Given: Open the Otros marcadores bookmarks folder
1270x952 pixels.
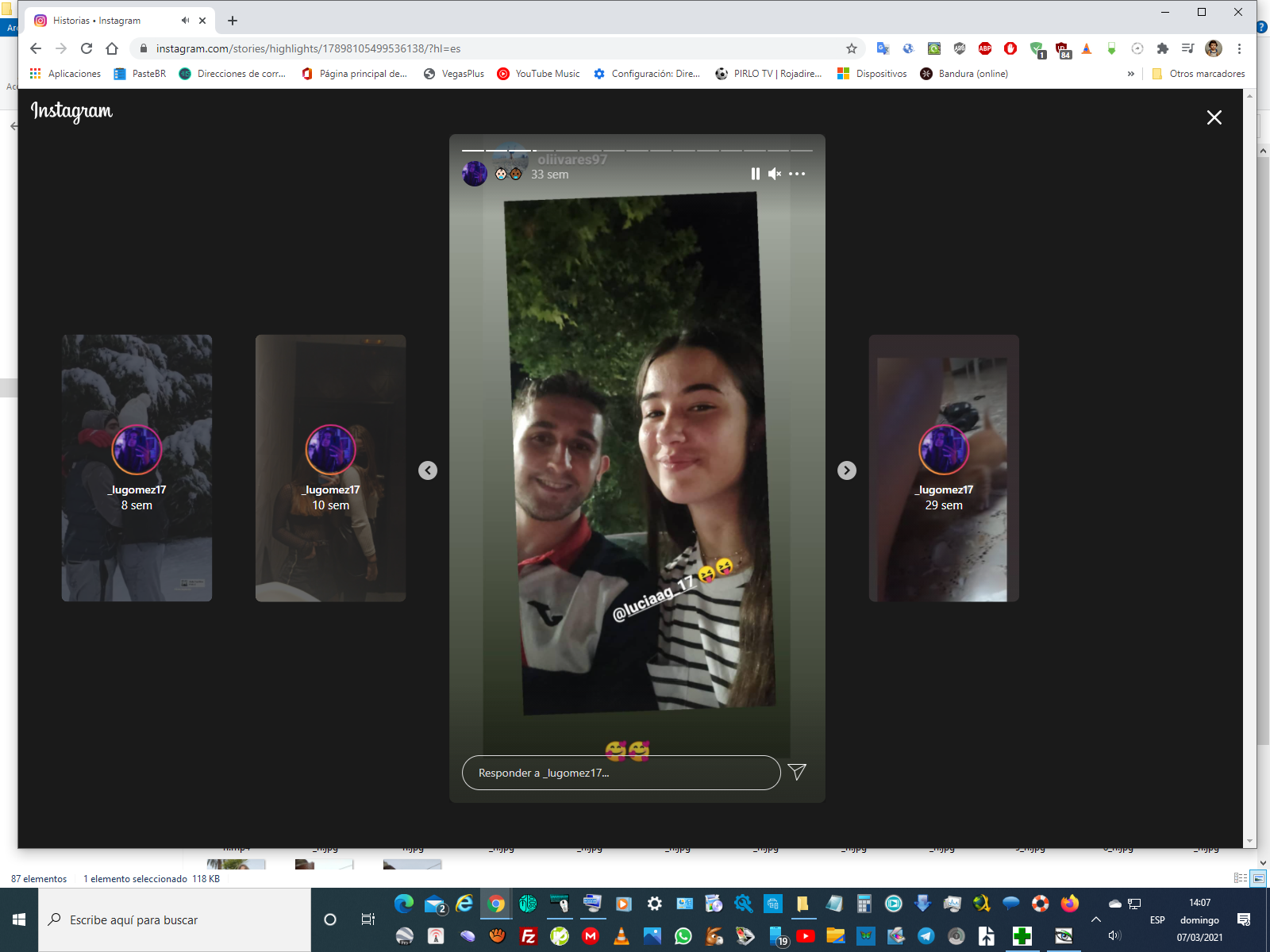Looking at the screenshot, I should (x=1199, y=74).
